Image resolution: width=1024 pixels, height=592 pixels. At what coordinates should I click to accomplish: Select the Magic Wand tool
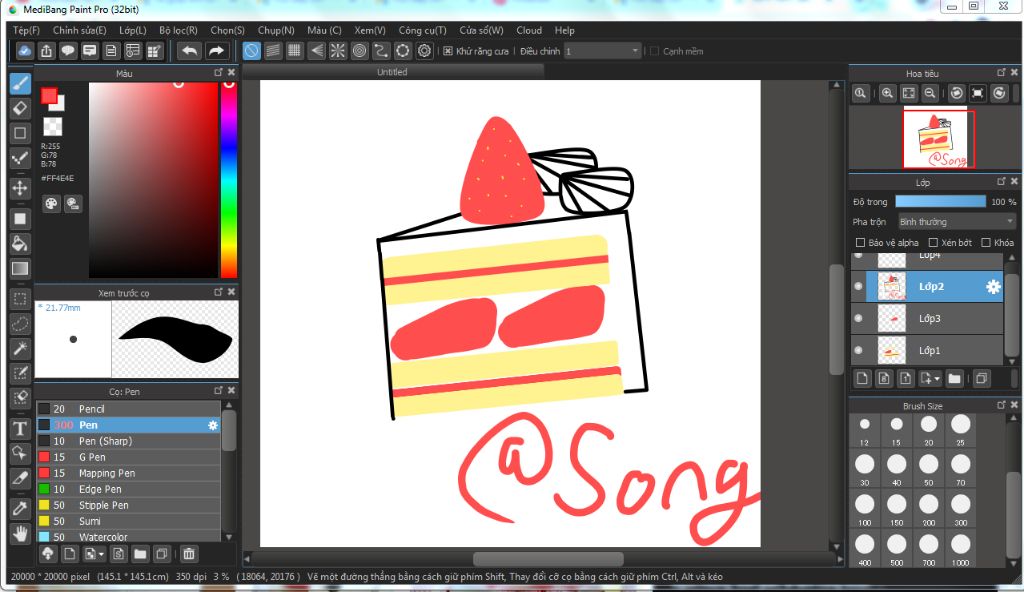coord(20,348)
